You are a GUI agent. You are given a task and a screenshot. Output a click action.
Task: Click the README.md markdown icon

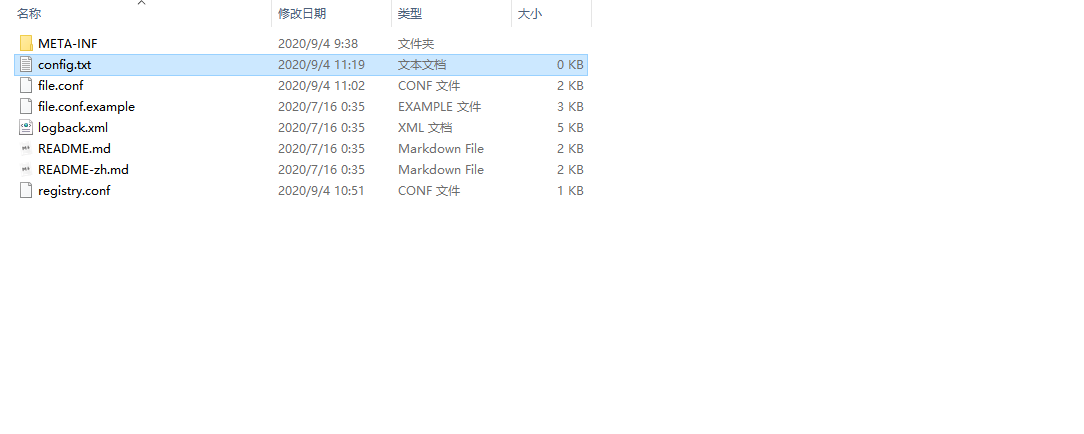26,149
